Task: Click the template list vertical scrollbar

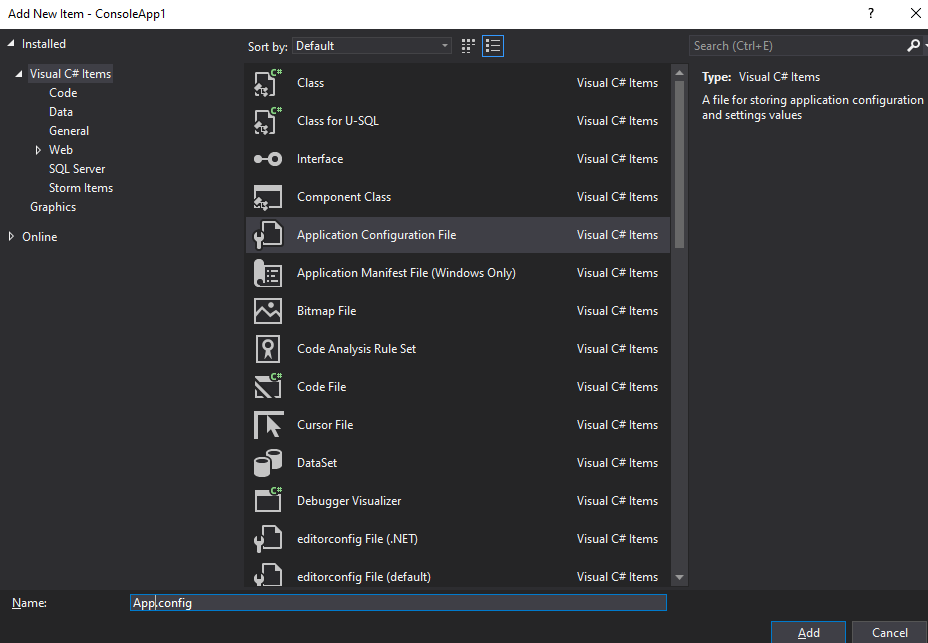Action: (x=680, y=160)
